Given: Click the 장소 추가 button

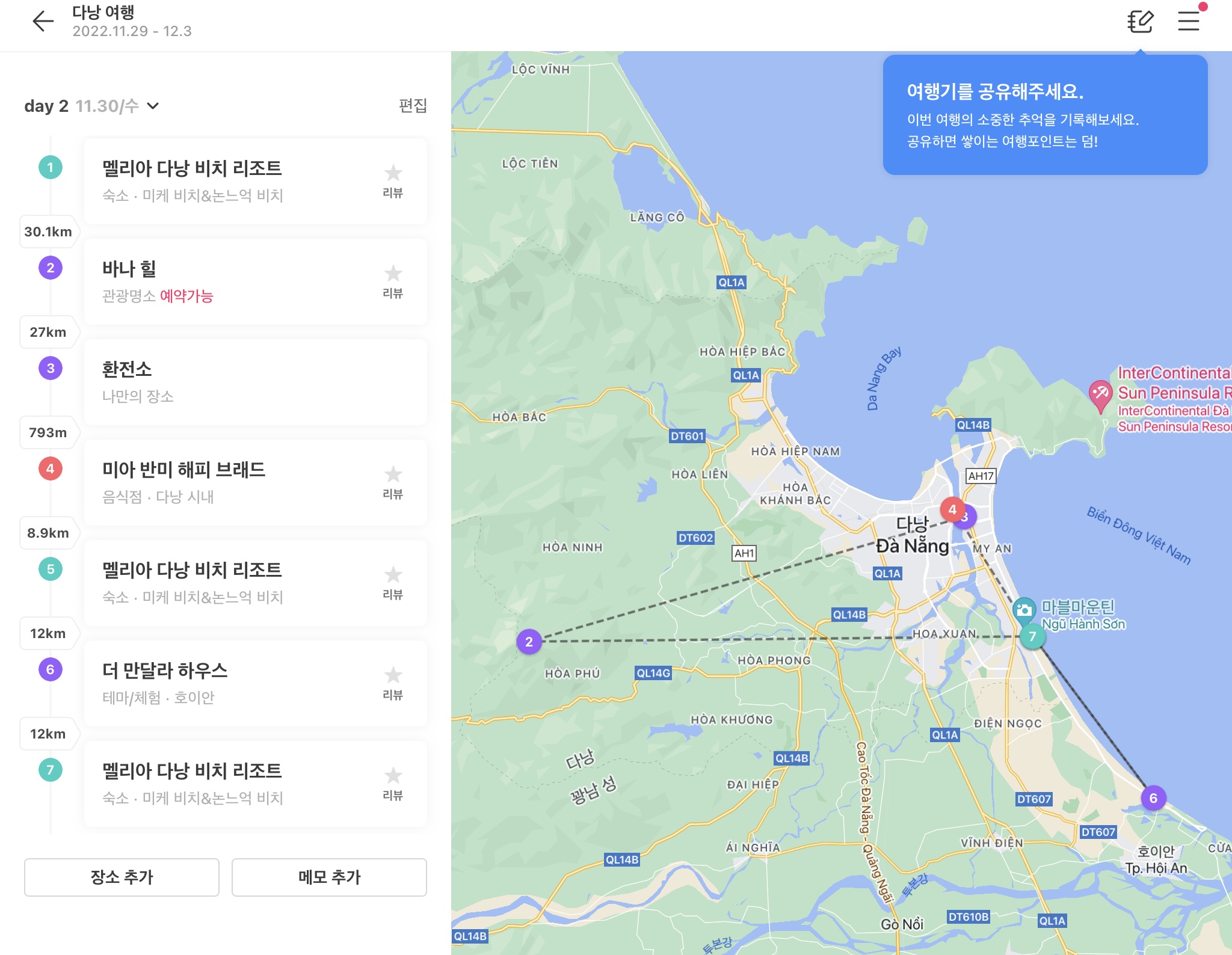Looking at the screenshot, I should coord(122,877).
